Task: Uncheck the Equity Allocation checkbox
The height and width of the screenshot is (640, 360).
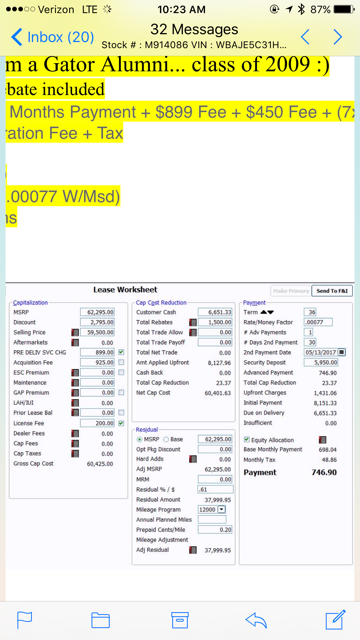Action: click(247, 440)
